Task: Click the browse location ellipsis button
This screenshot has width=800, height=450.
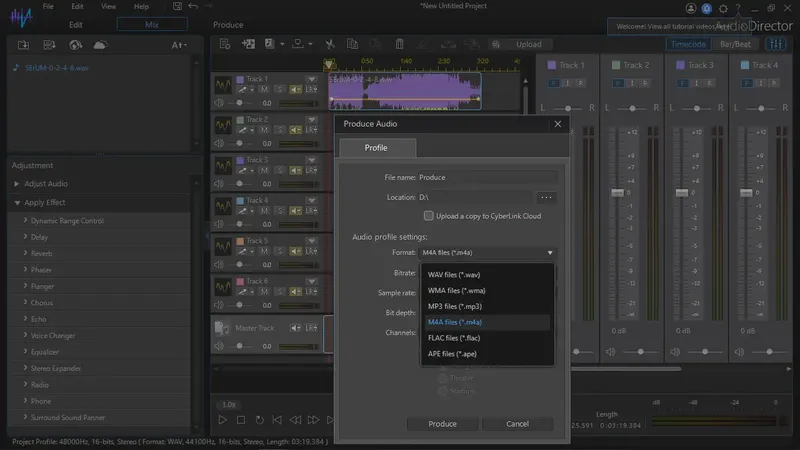Action: tap(545, 197)
